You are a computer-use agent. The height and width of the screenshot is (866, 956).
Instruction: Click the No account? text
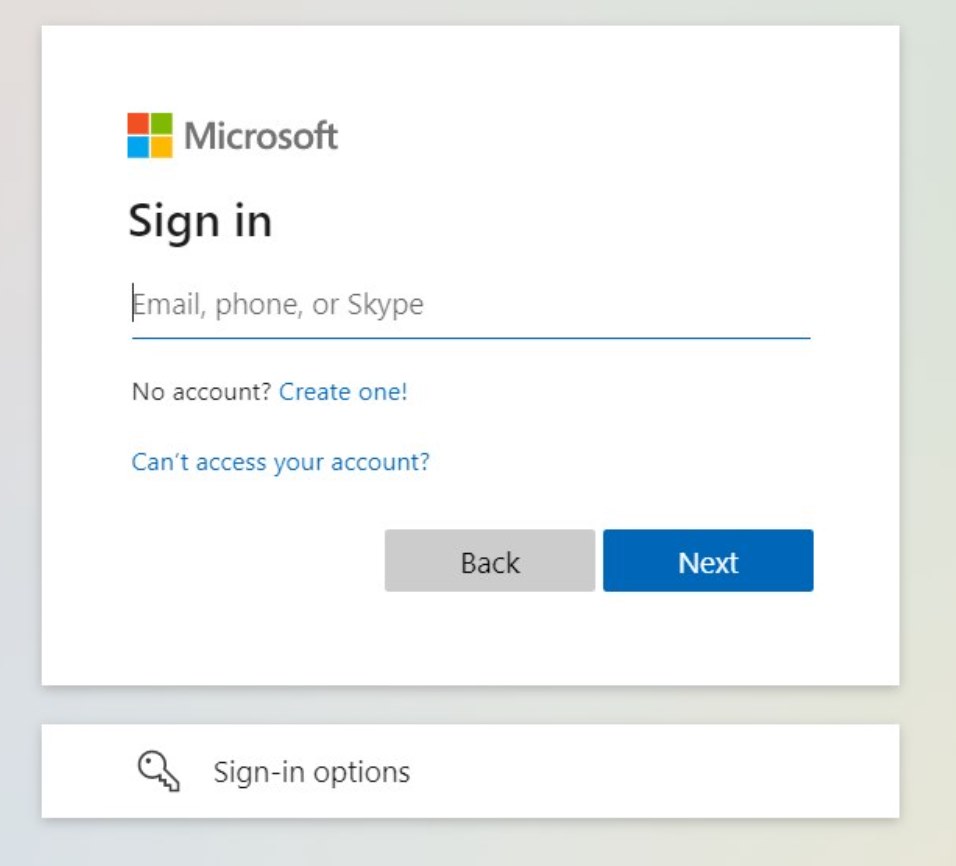(201, 392)
